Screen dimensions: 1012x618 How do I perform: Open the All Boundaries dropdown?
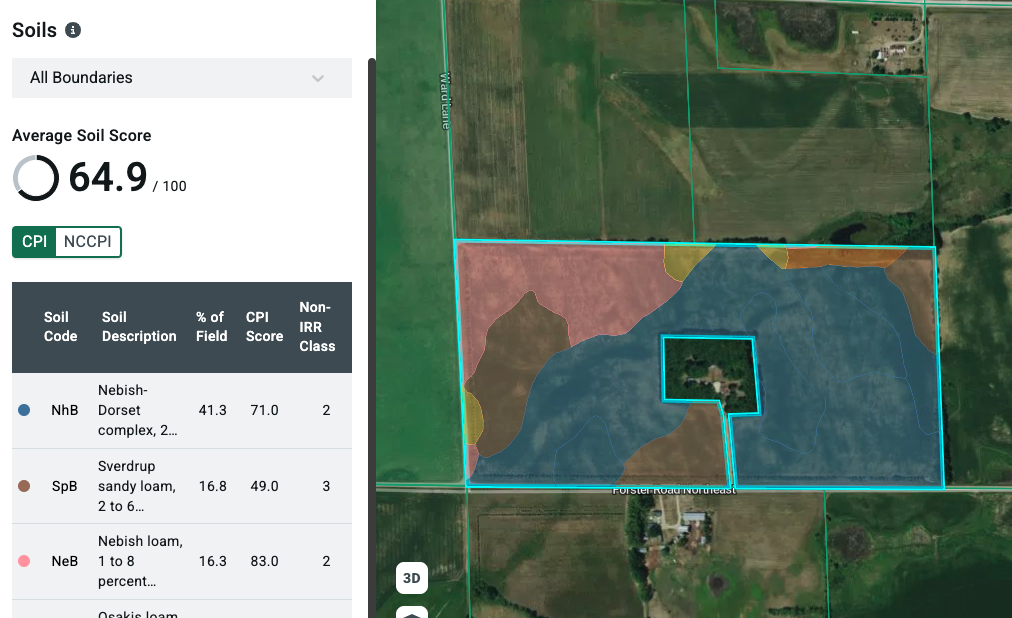tap(182, 78)
